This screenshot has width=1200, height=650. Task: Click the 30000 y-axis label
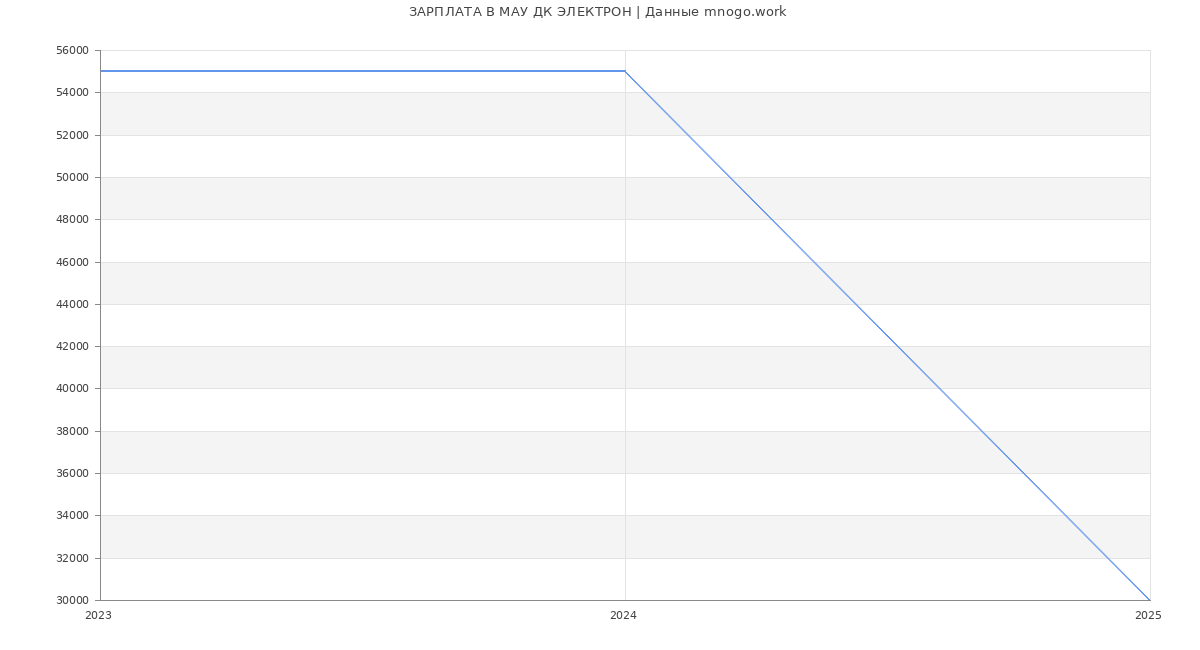point(72,601)
